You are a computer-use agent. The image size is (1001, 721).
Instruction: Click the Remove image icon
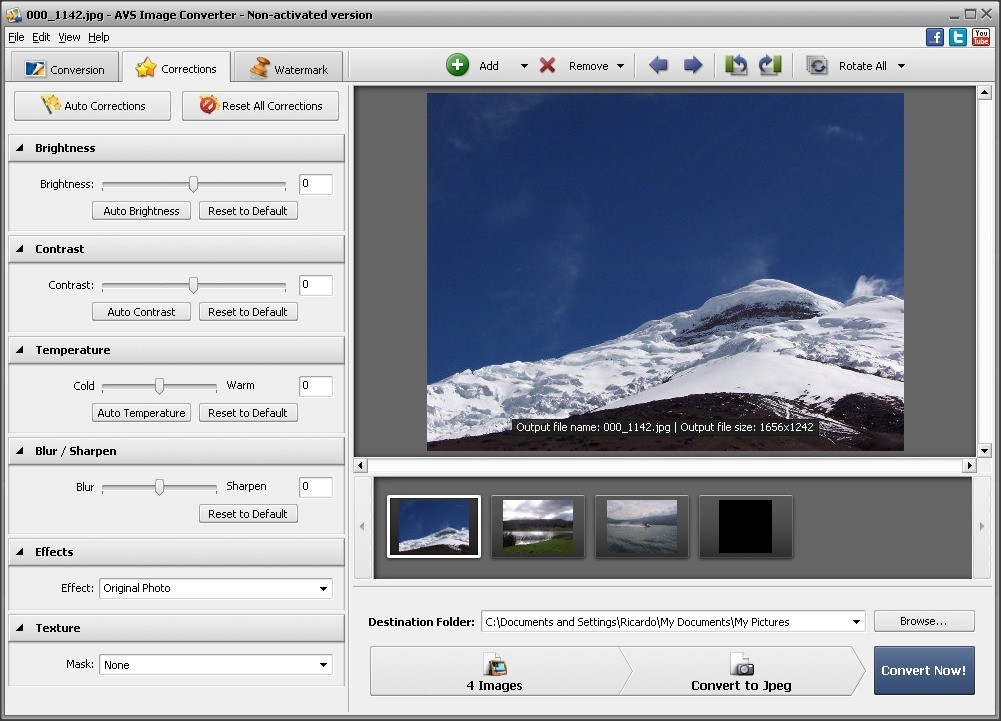click(x=549, y=64)
